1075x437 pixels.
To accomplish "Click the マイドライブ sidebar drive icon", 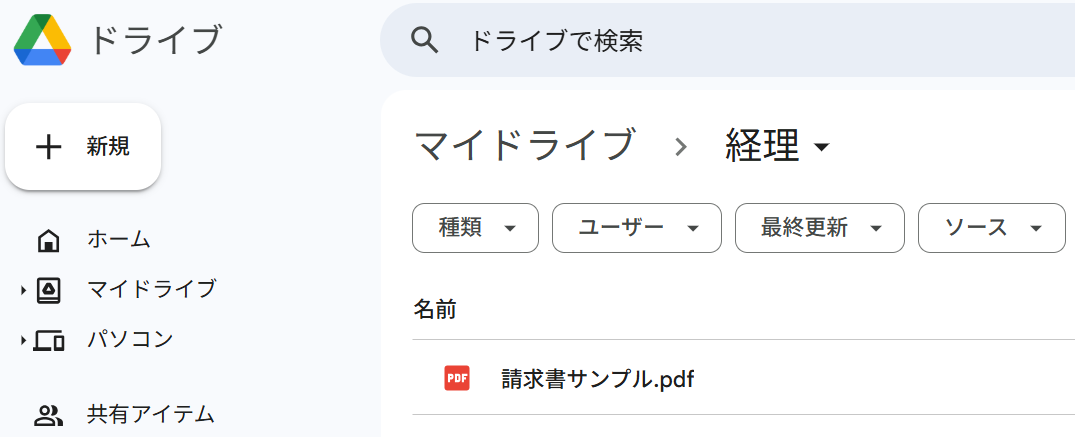I will click(48, 290).
